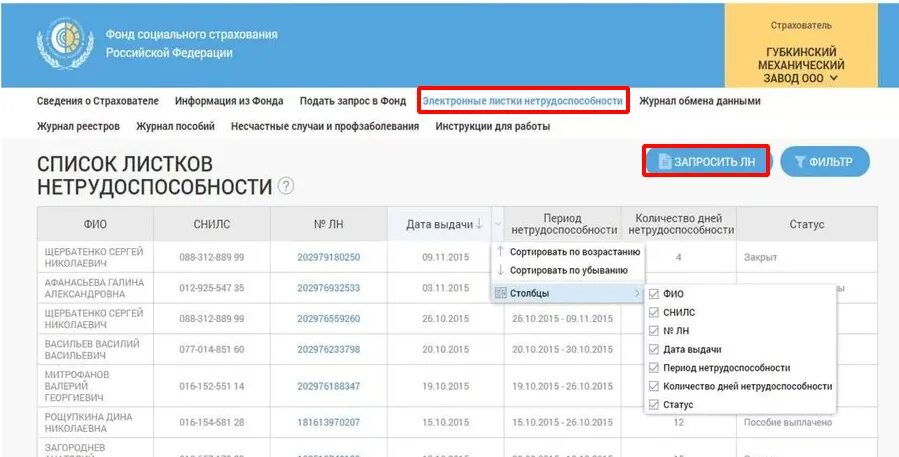The width and height of the screenshot is (899, 457).
Task: Toggle Количество дней нетрудоспособности checkbox
Action: [654, 386]
